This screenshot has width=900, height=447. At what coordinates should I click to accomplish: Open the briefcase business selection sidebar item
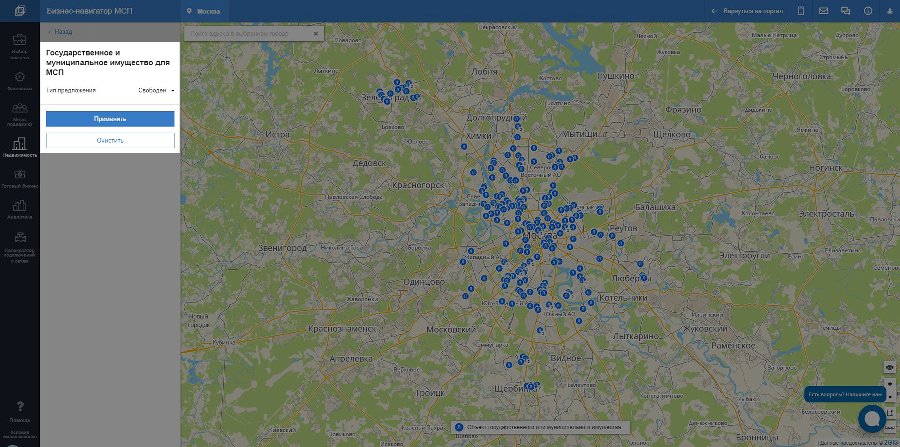click(20, 45)
